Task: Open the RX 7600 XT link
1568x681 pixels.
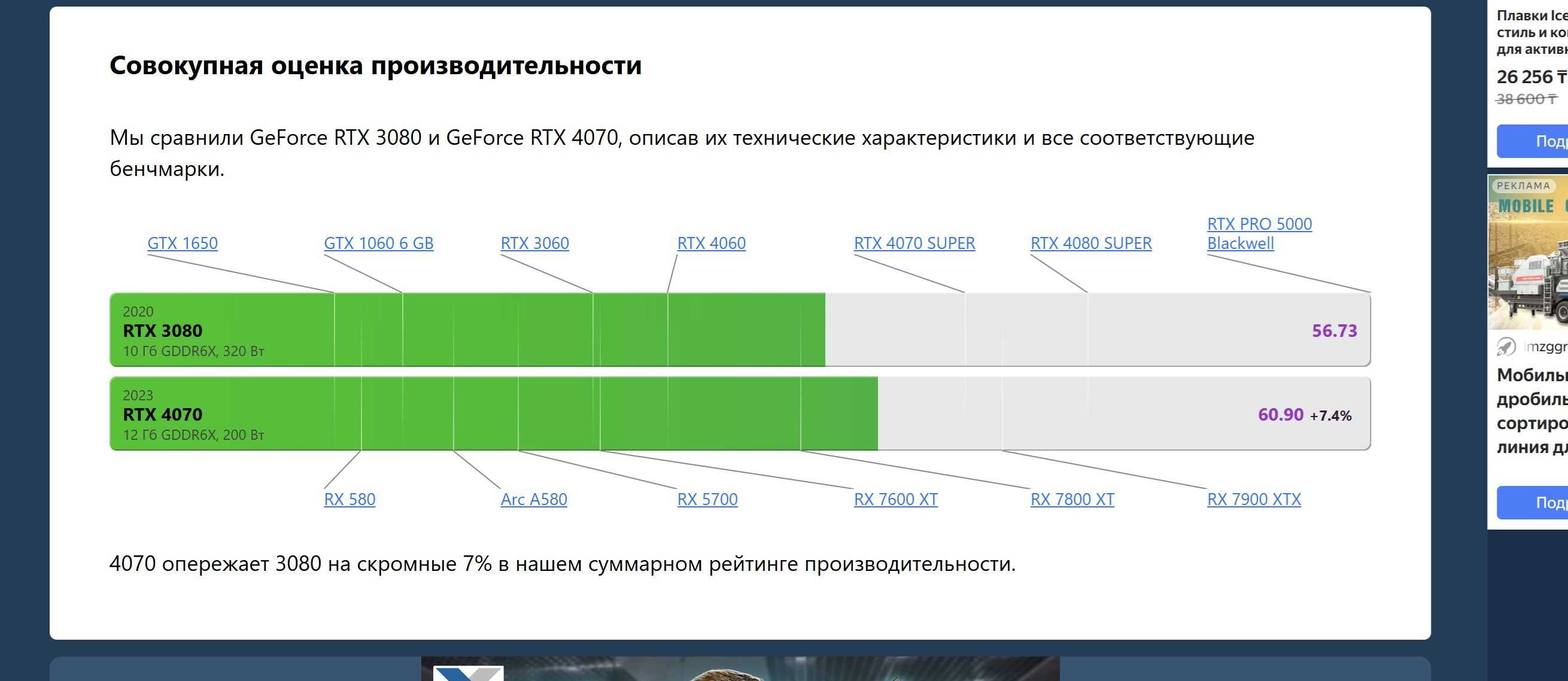Action: pyautogui.click(x=895, y=499)
